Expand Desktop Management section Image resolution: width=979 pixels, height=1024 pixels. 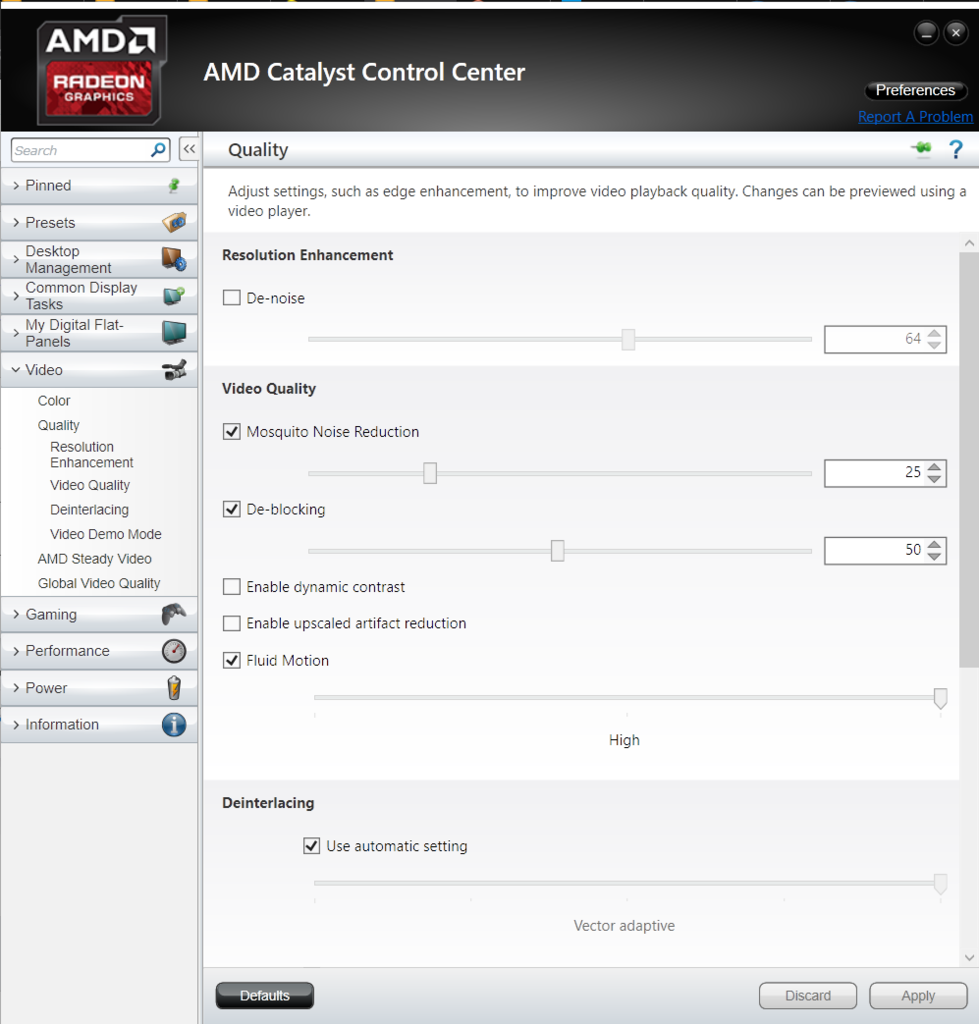click(16, 259)
